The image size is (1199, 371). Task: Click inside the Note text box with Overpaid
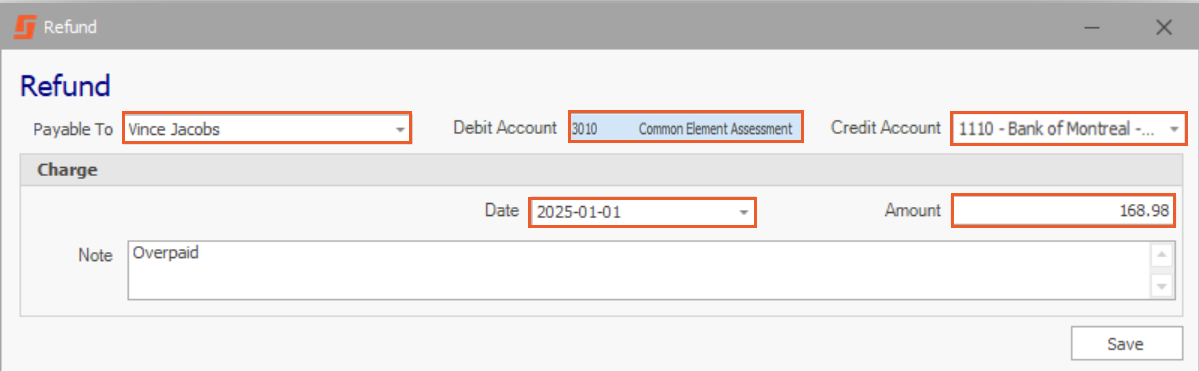click(x=638, y=270)
